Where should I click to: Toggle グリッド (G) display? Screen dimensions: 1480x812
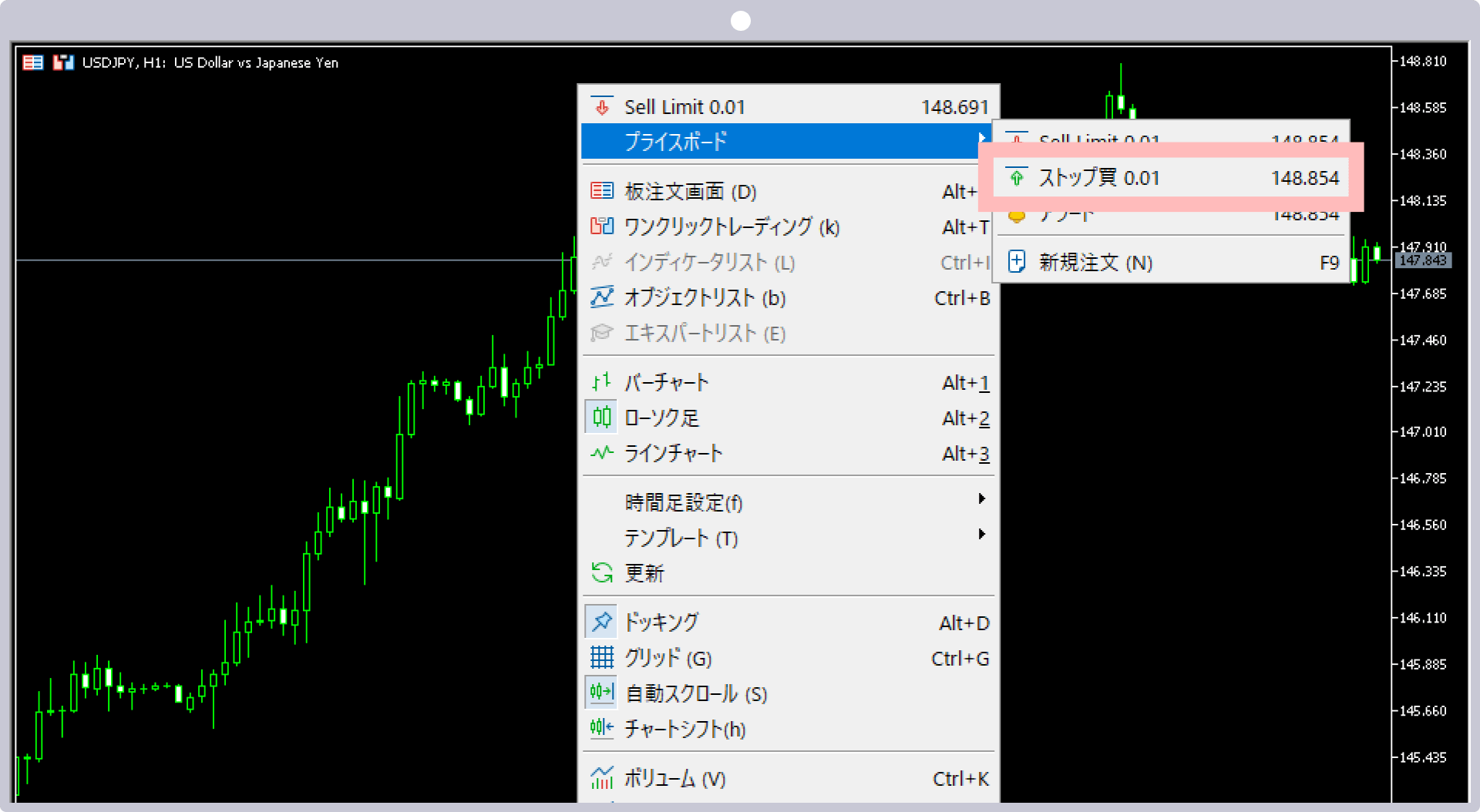click(789, 658)
